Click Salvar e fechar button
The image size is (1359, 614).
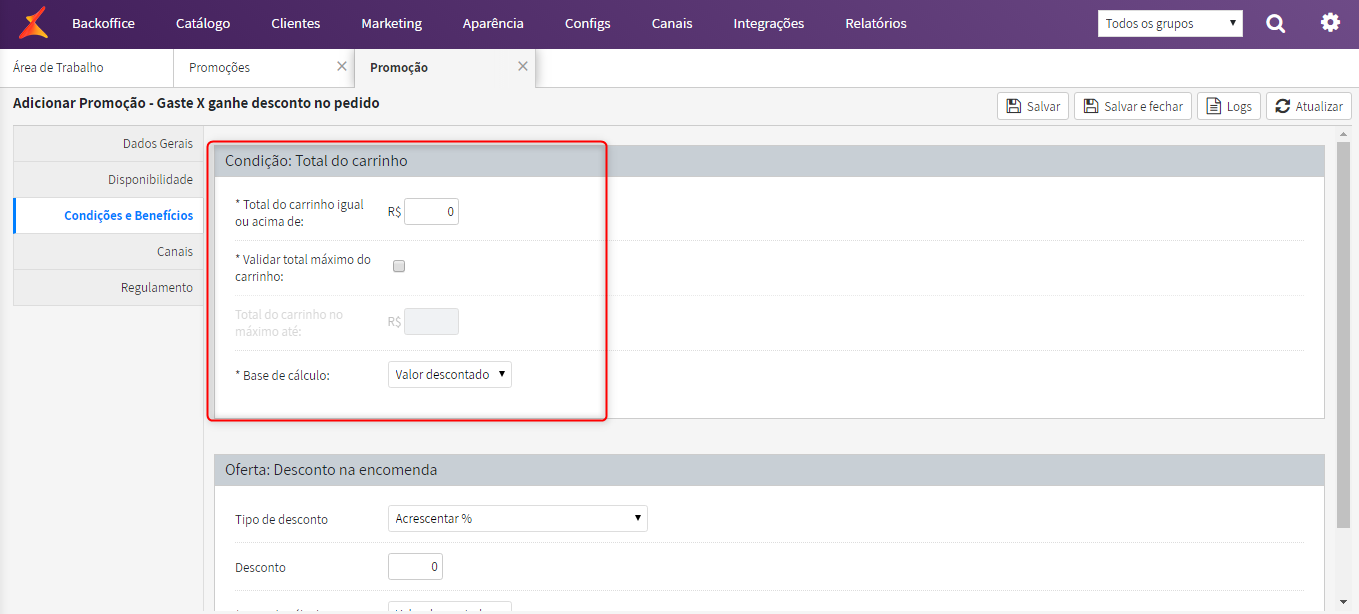[x=1133, y=106]
